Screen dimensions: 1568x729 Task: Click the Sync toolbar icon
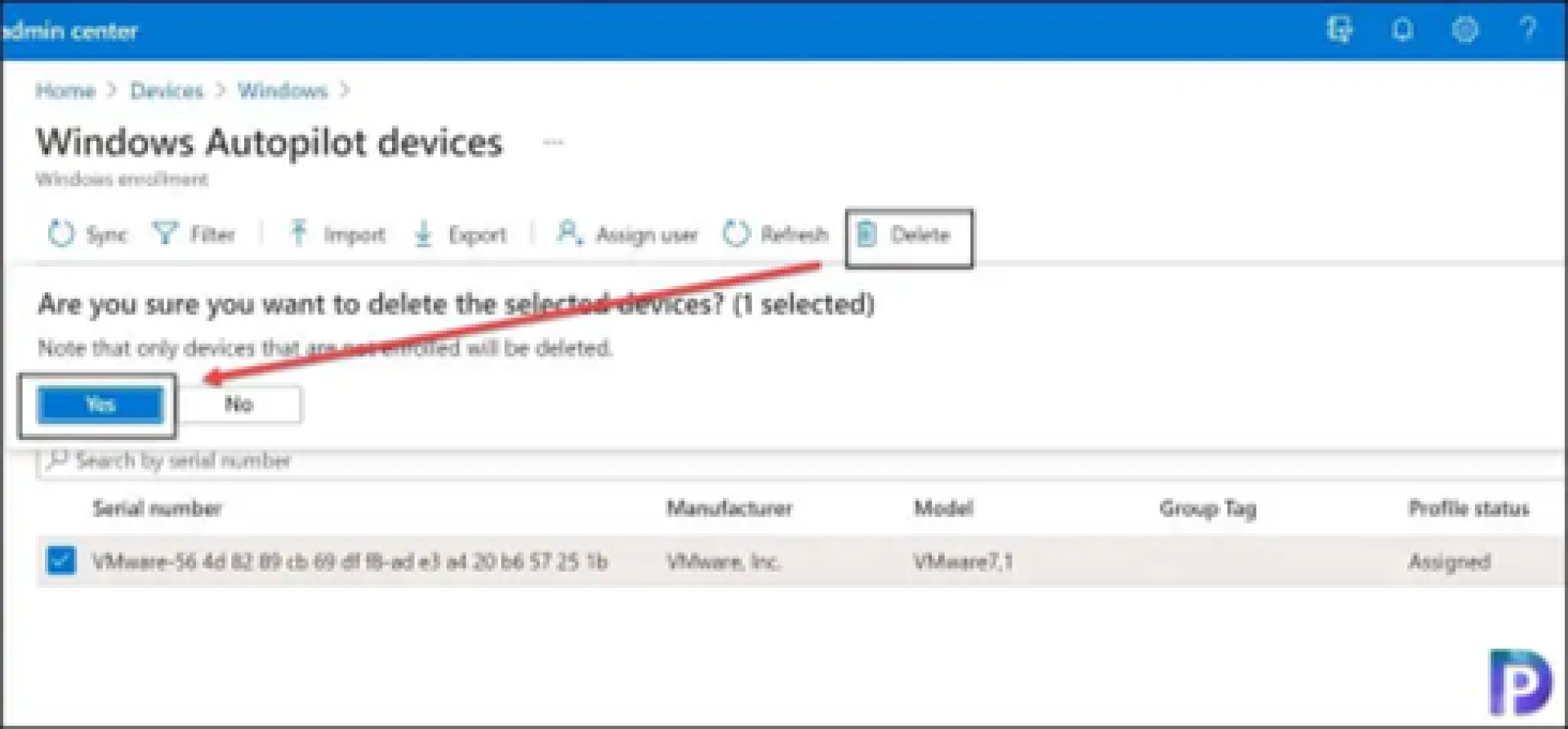click(x=61, y=234)
